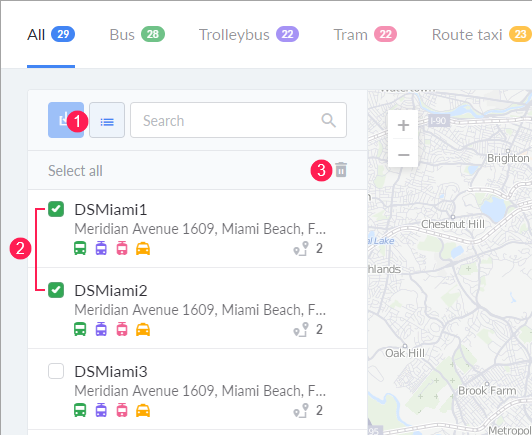Delete selected stops with trash icon
Screen dimensions: 532x435
click(341, 170)
